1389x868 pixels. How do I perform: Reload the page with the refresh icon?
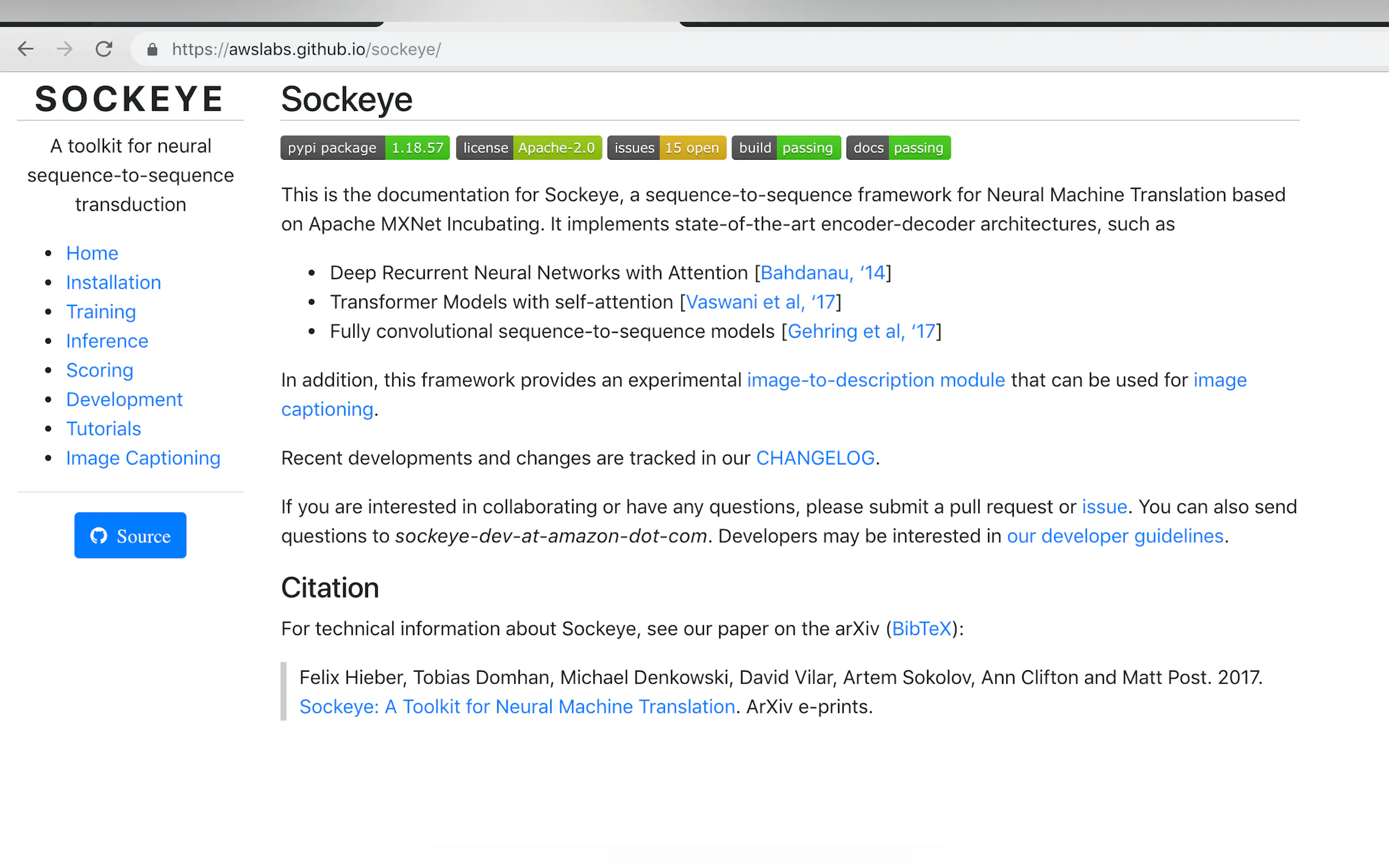104,49
